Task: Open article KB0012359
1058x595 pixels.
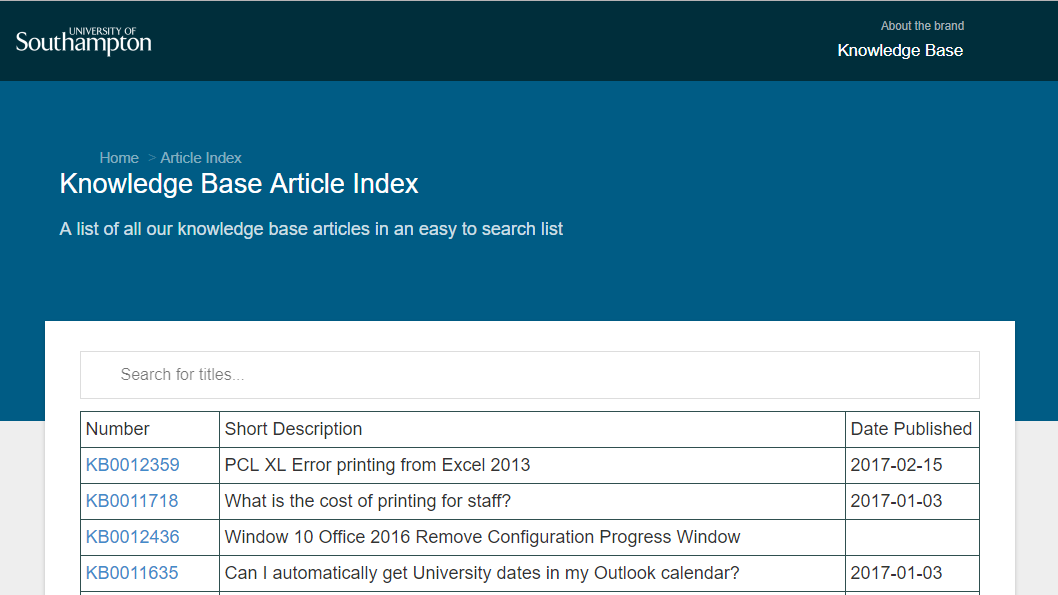Action: 133,465
